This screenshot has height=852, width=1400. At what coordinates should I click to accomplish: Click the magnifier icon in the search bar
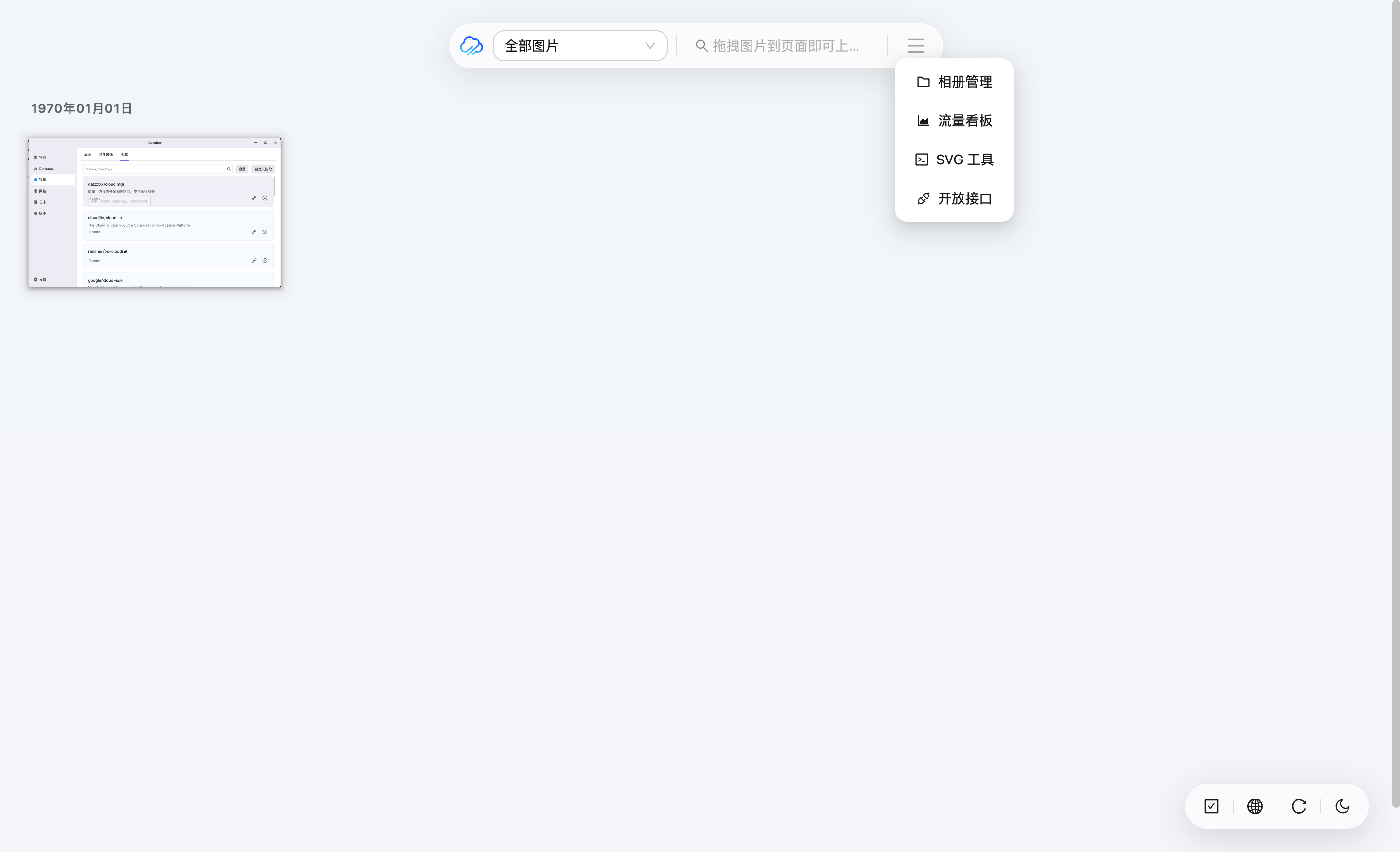pyautogui.click(x=700, y=46)
